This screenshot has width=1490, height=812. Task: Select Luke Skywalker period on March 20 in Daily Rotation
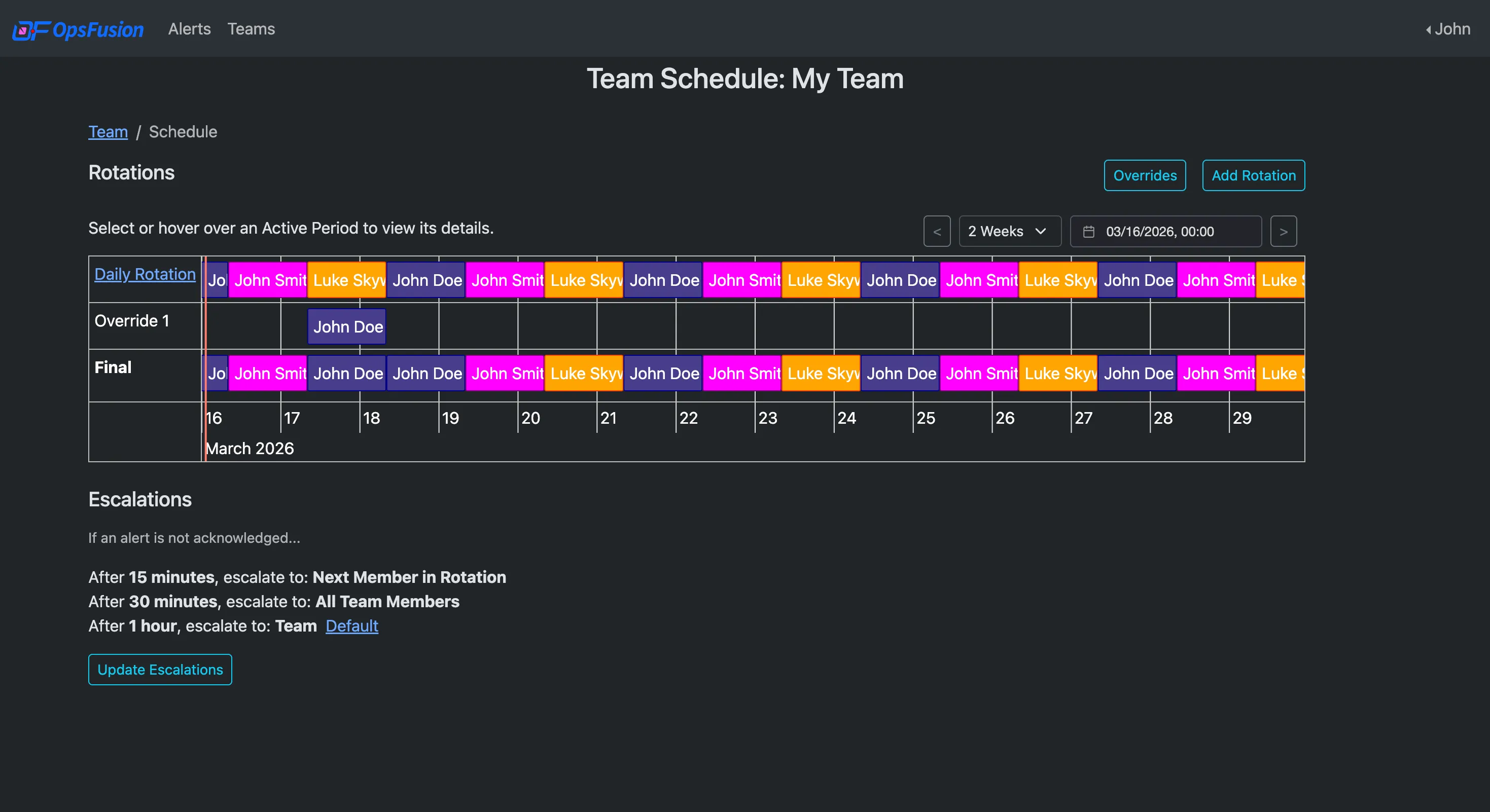click(x=584, y=280)
